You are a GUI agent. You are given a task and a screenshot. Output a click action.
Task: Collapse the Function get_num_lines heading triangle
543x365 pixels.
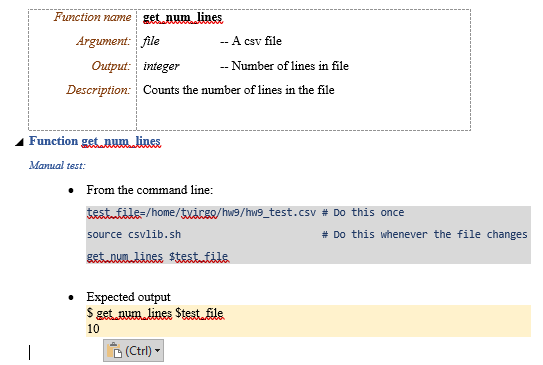point(19,142)
